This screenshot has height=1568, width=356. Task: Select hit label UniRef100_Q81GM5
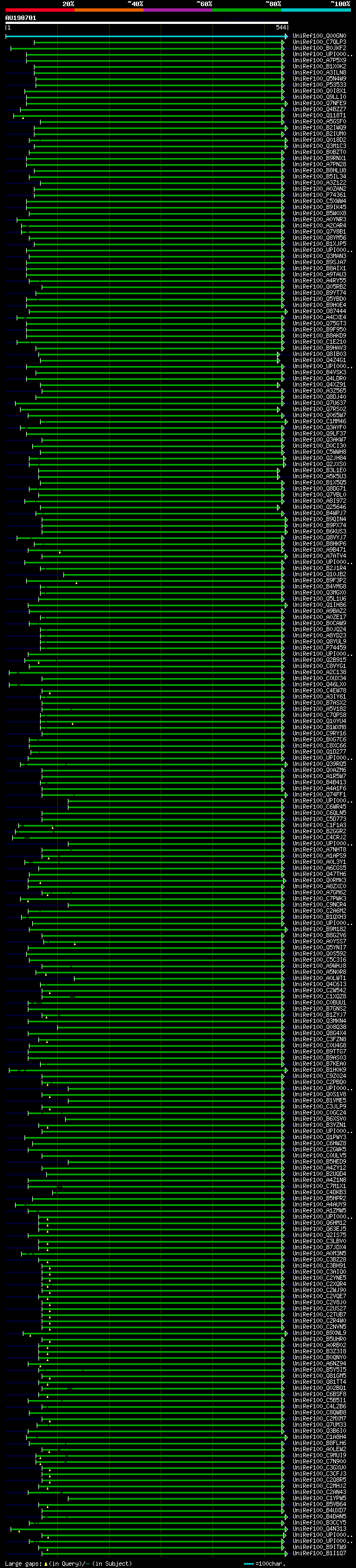point(319,1376)
